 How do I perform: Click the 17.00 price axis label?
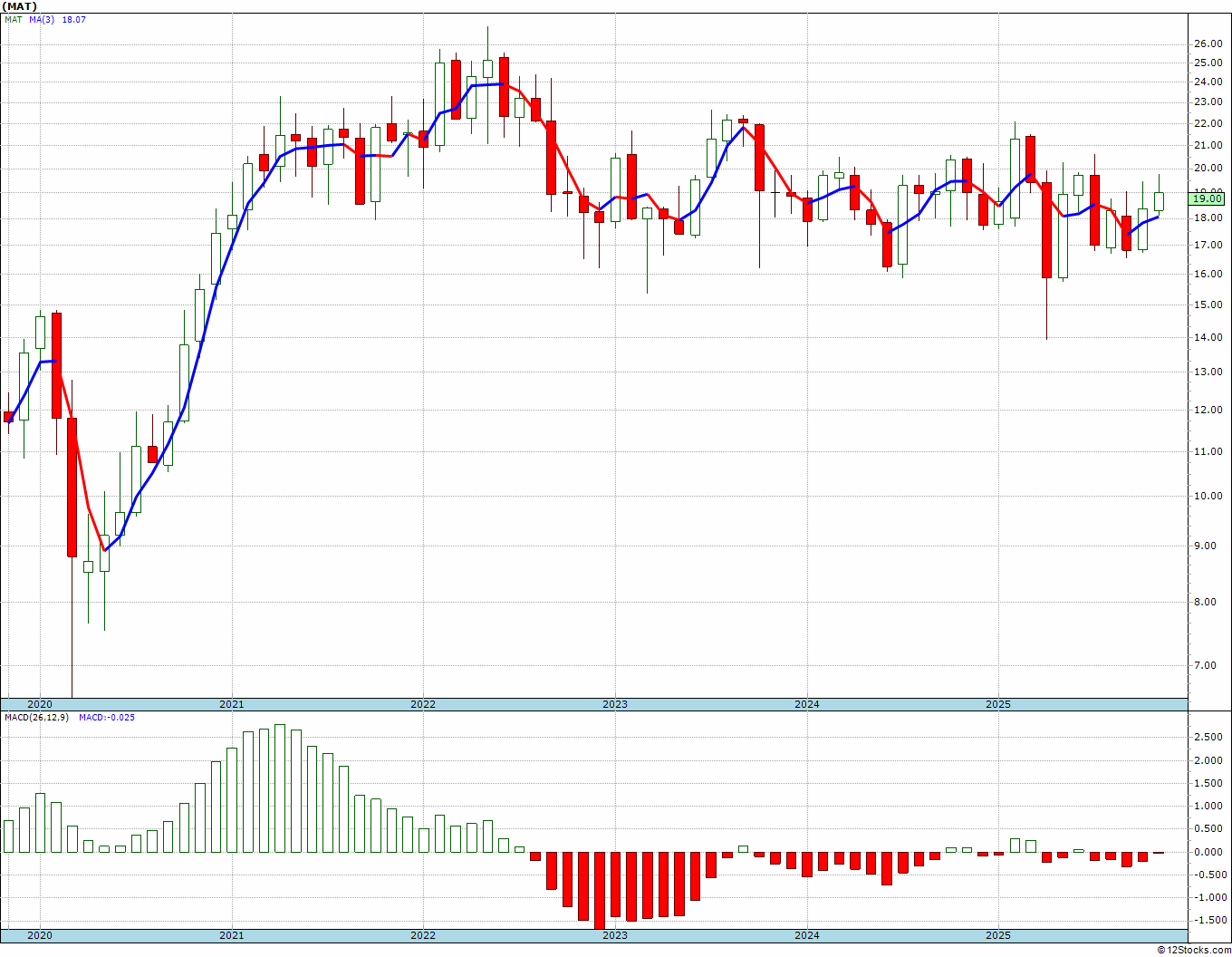(x=1208, y=245)
